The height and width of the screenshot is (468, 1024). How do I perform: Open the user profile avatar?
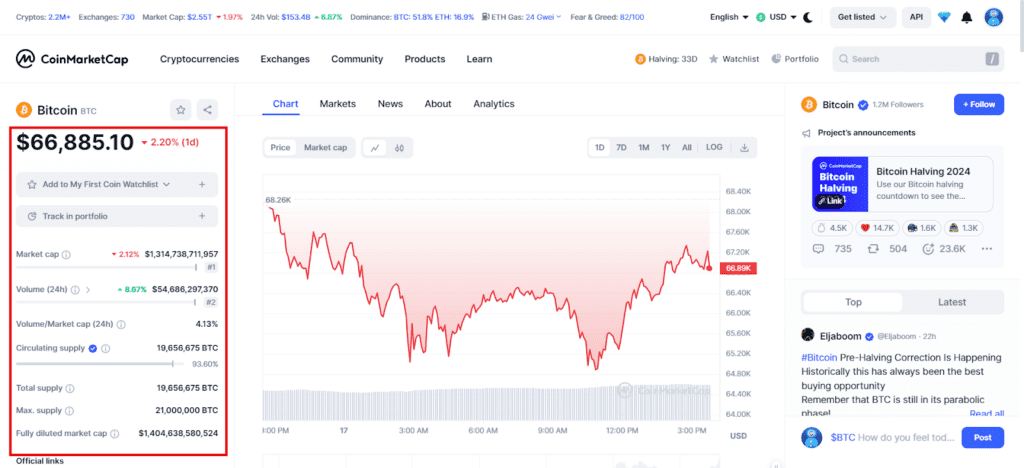pos(993,17)
